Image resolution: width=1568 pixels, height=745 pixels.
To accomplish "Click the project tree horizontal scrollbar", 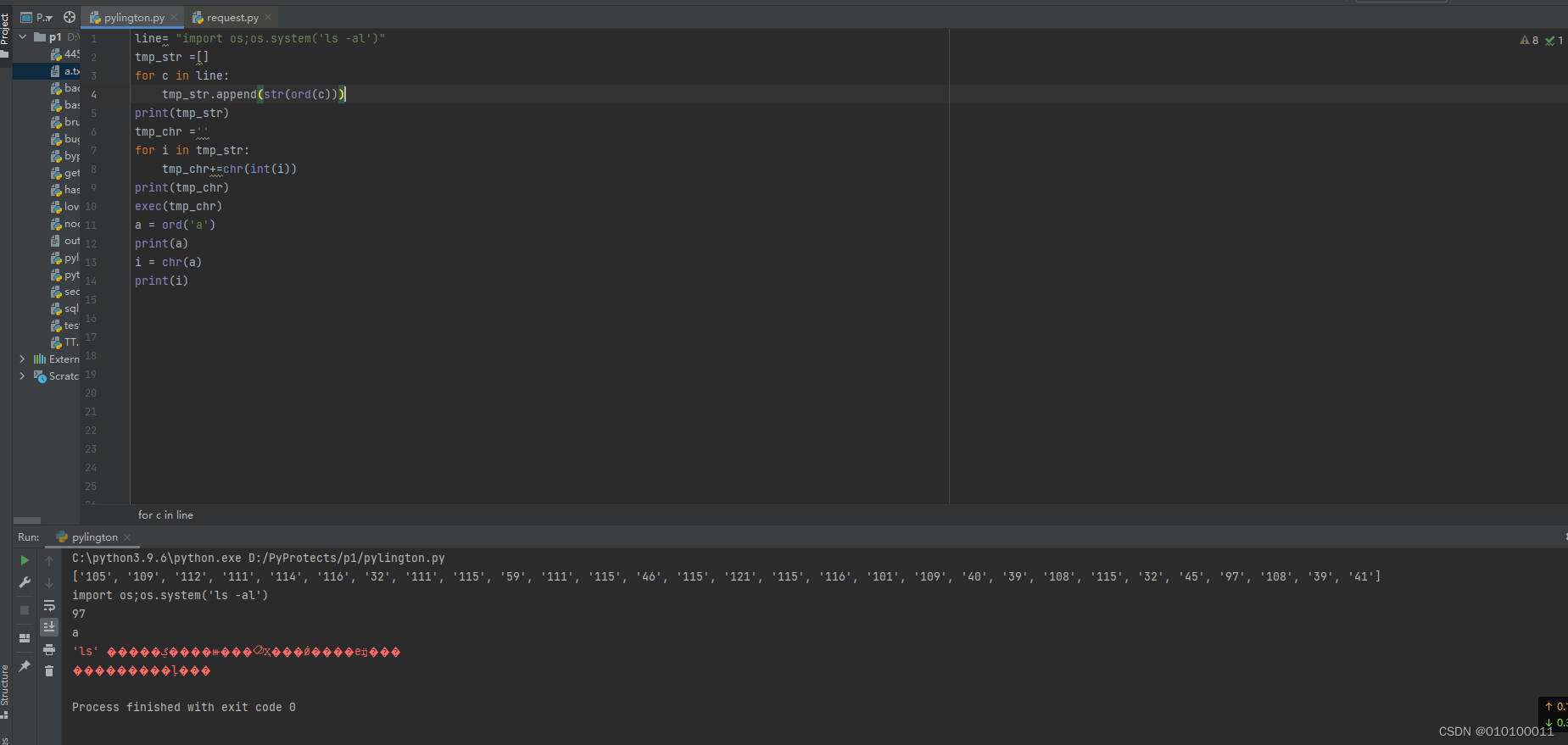I will [27, 520].
